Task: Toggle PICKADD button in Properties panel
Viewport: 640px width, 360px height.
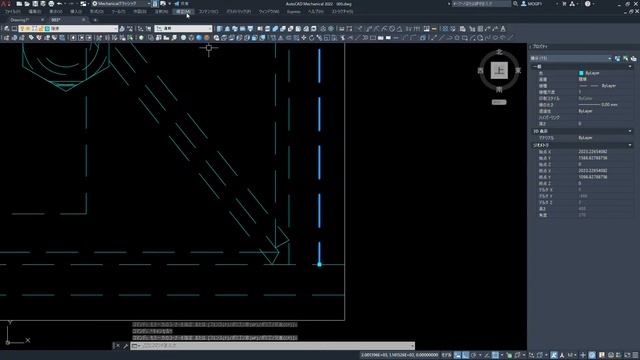Action: [618, 58]
